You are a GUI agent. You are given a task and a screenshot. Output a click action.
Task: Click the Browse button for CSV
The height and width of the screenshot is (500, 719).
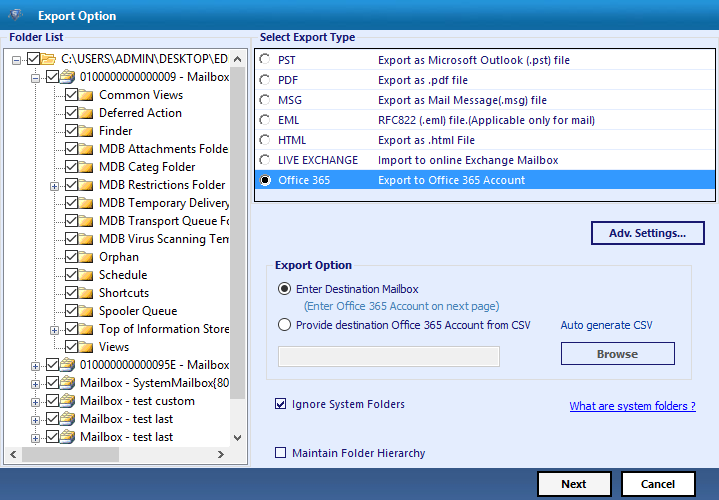[x=618, y=354]
